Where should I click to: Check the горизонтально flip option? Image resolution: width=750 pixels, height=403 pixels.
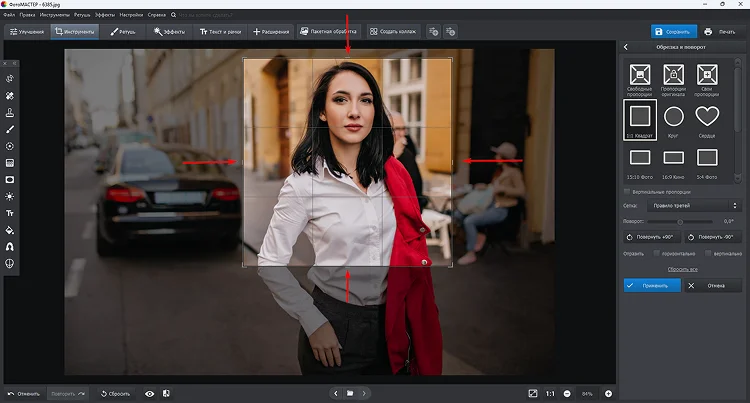pos(657,253)
